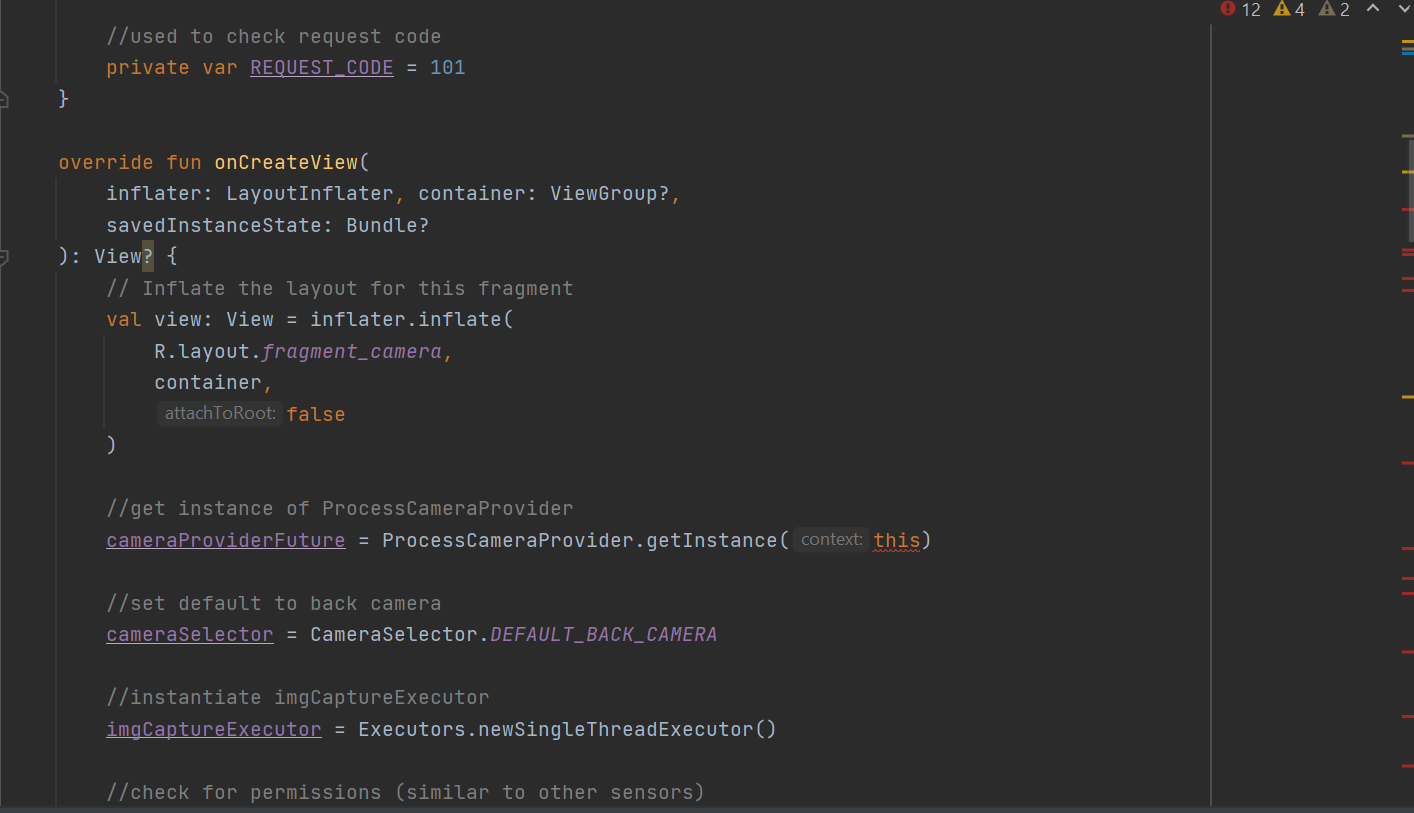Click the onCreateView function name
Viewport: 1414px width, 813px height.
coord(286,162)
